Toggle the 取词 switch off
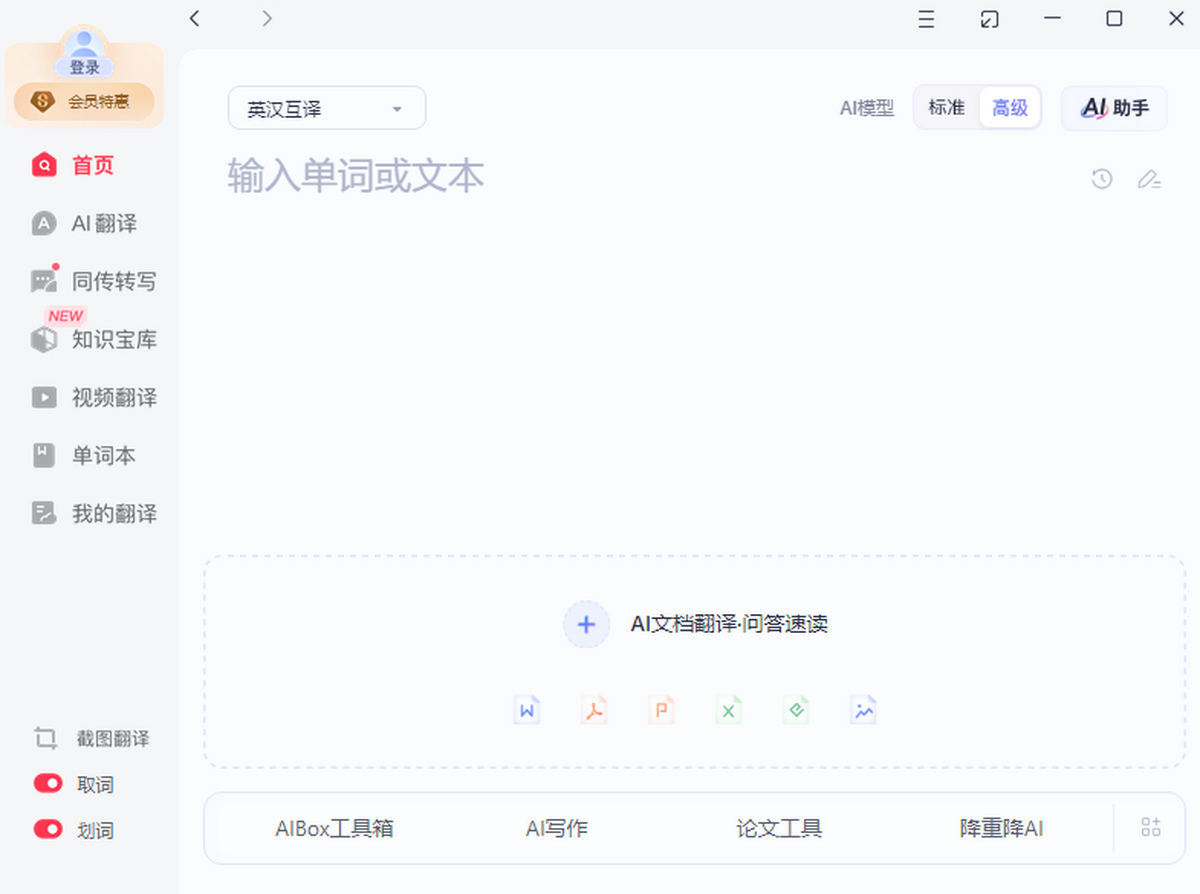This screenshot has width=1200, height=894. pyautogui.click(x=48, y=784)
